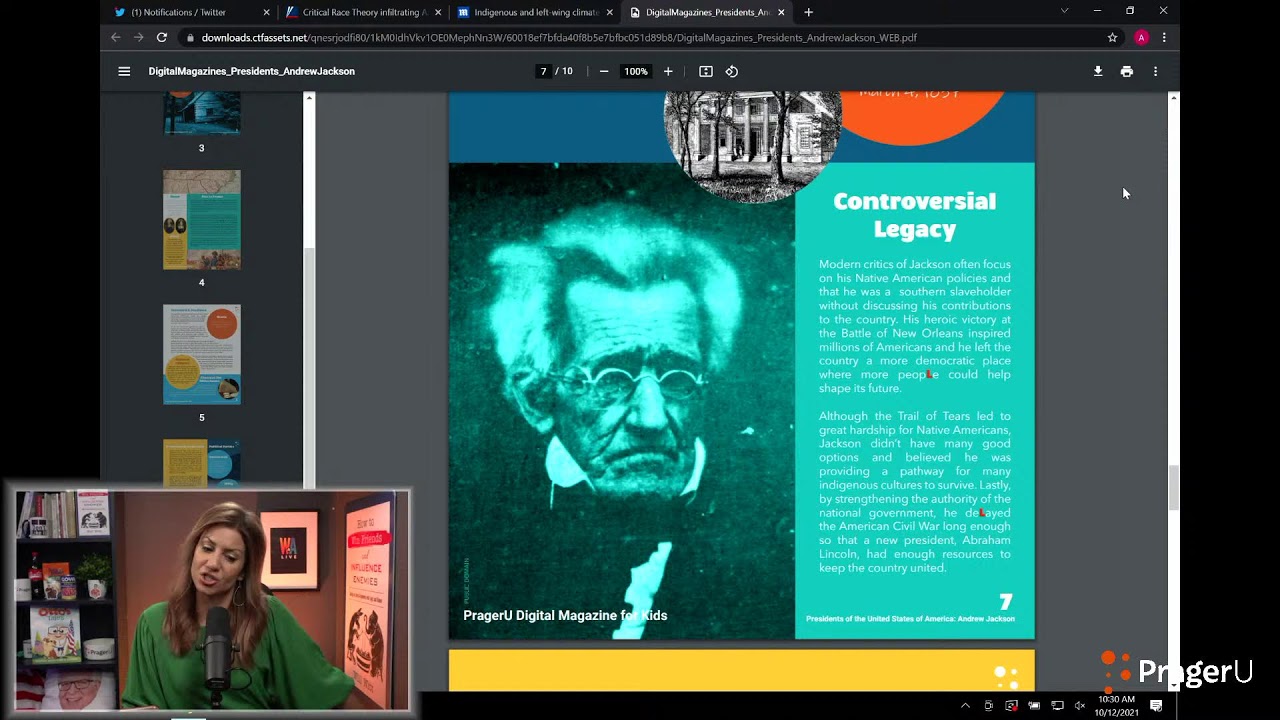
Task: Unmute the taskbar volume icon
Action: pos(1079,705)
